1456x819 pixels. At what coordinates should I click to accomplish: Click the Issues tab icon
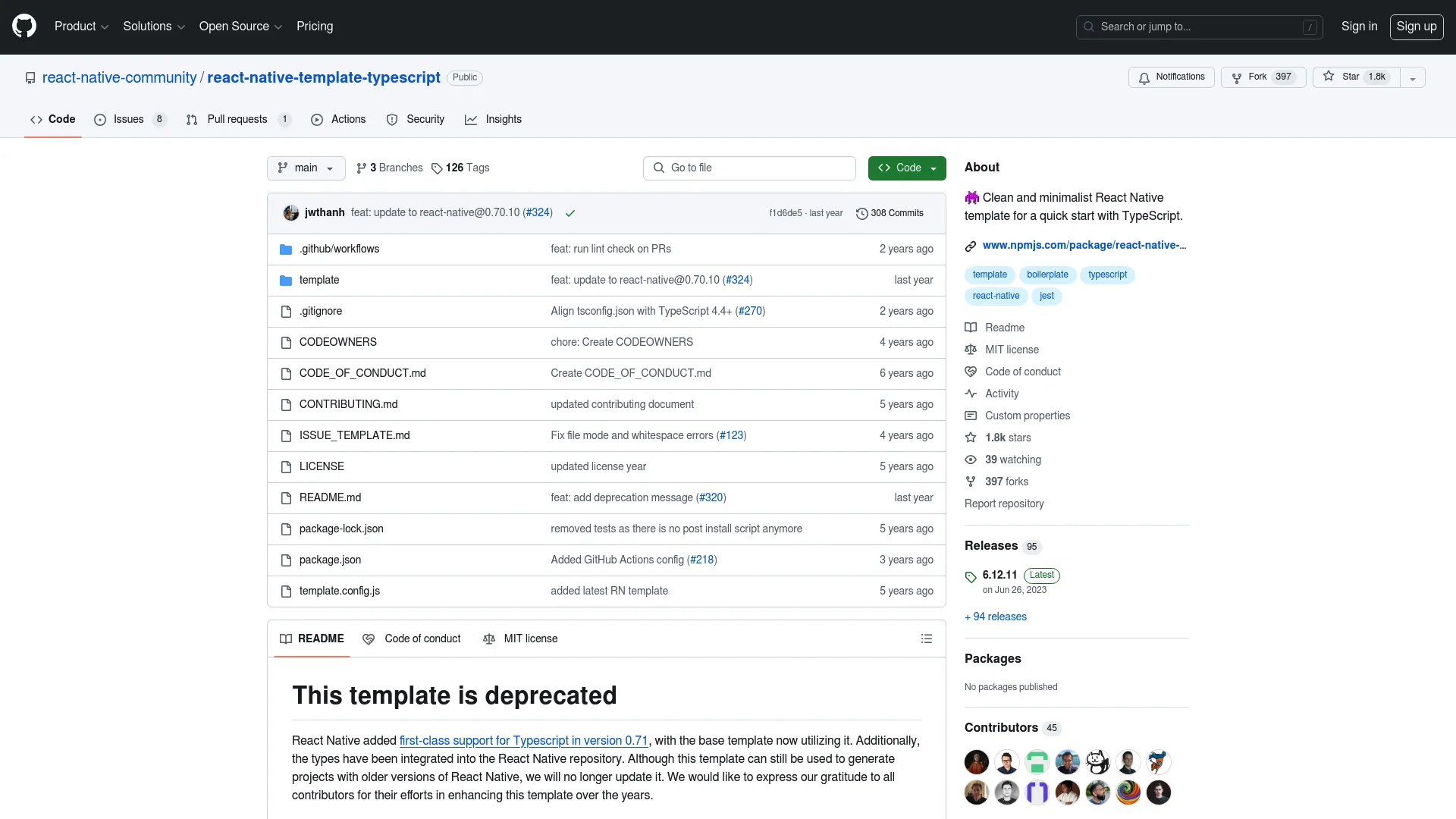coord(100,119)
